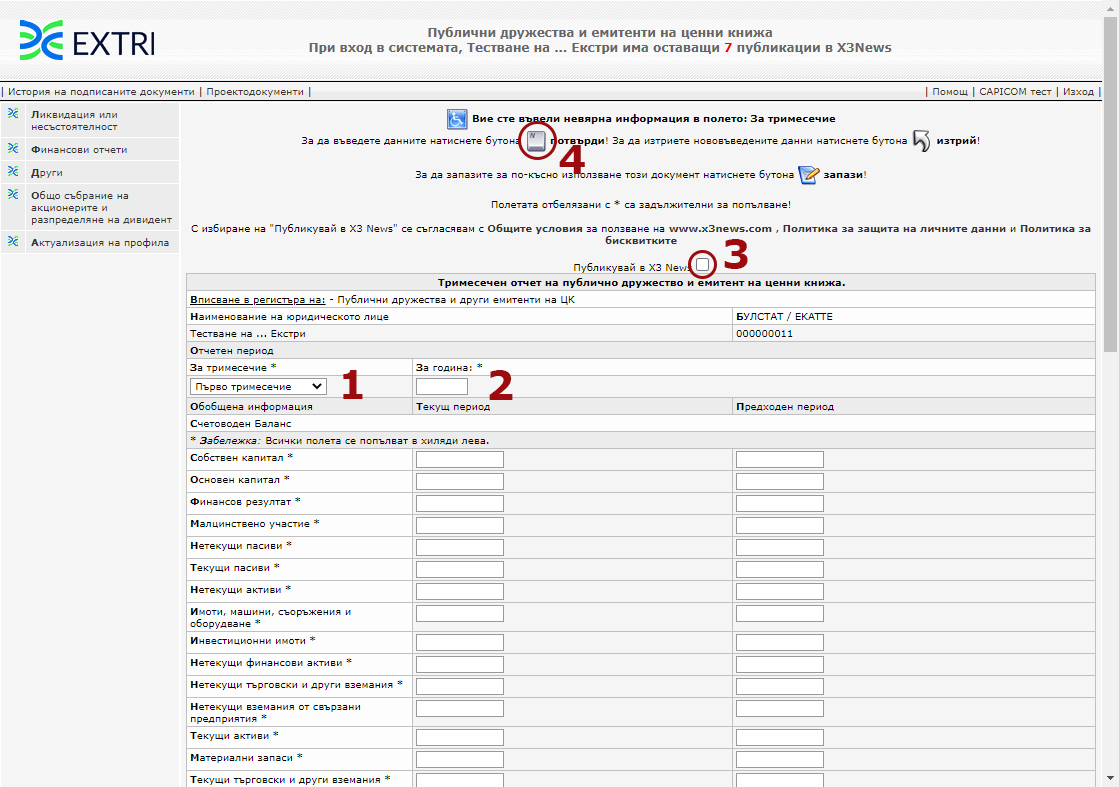Focus Собствен капитал previous period field
The height and width of the screenshot is (787, 1119).
pyautogui.click(x=779, y=459)
